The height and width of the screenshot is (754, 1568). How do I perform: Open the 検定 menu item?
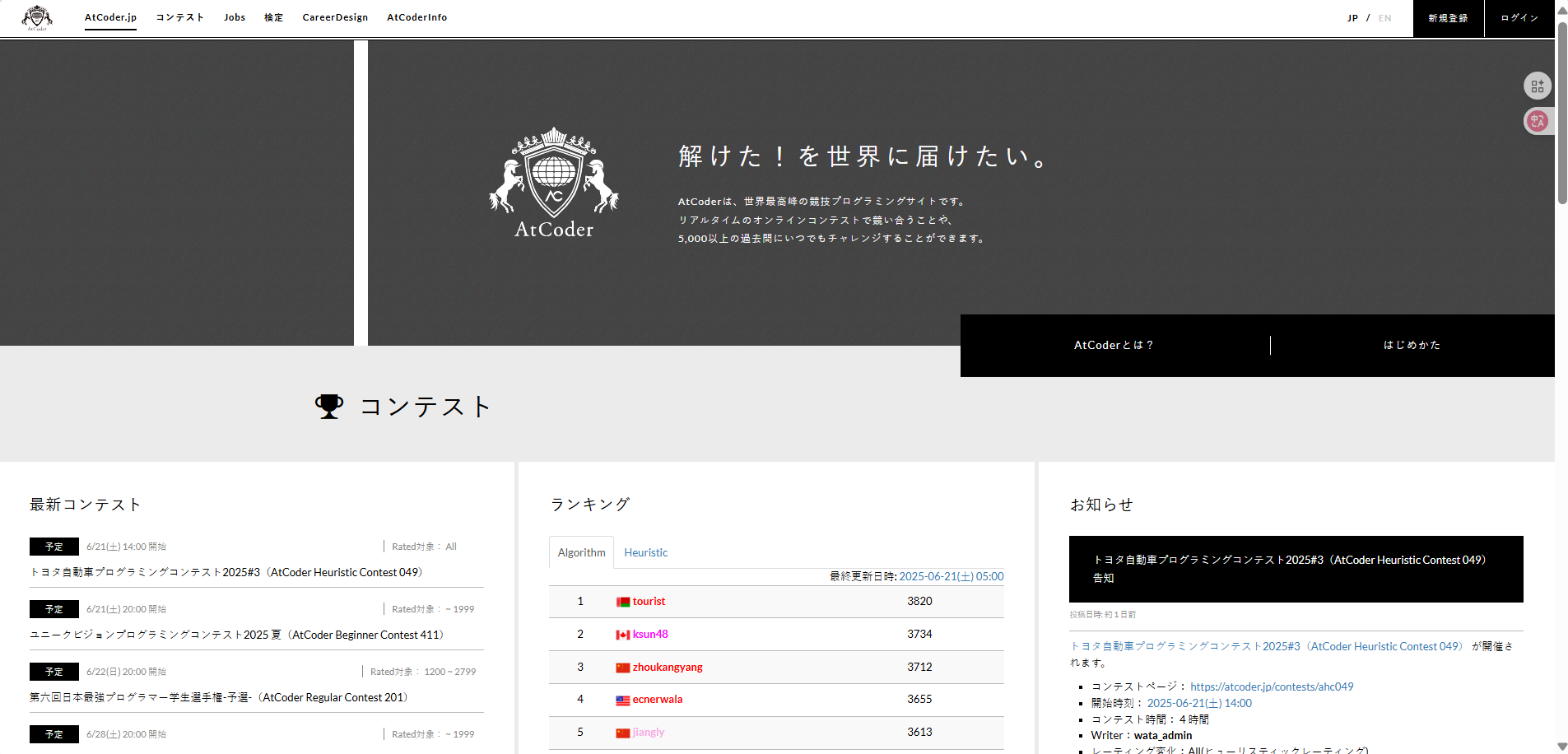tap(273, 17)
